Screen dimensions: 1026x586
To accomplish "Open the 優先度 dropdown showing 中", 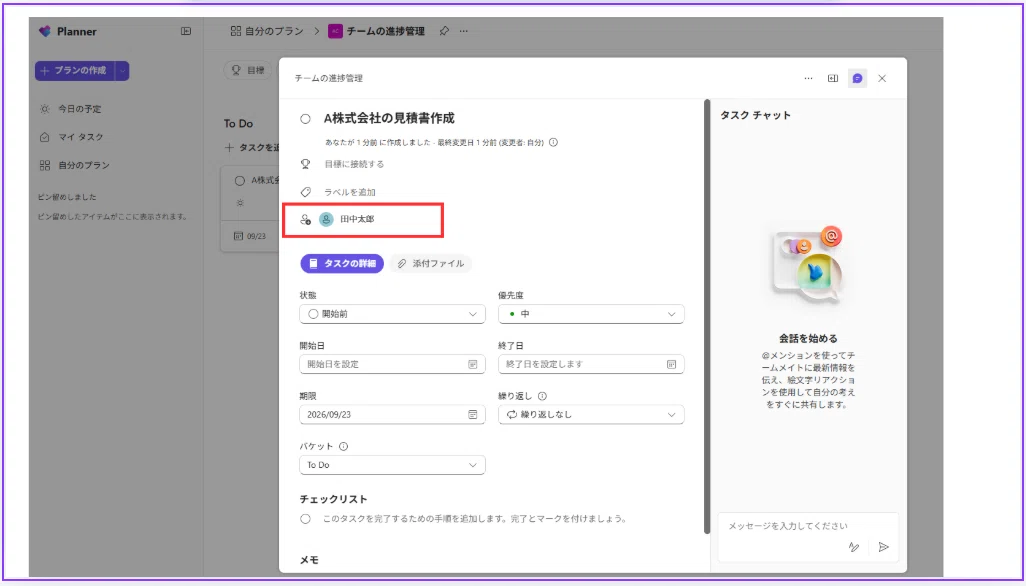I will click(592, 314).
